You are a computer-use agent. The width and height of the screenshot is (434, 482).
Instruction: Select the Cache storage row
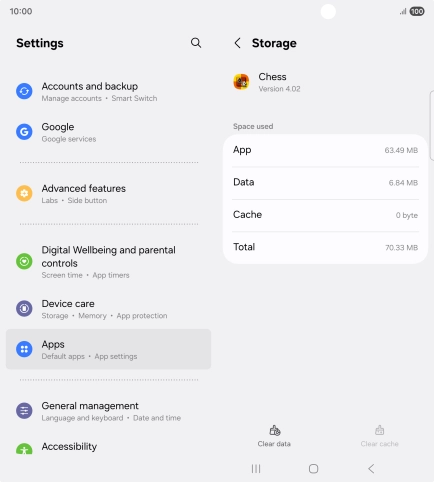(x=325, y=215)
